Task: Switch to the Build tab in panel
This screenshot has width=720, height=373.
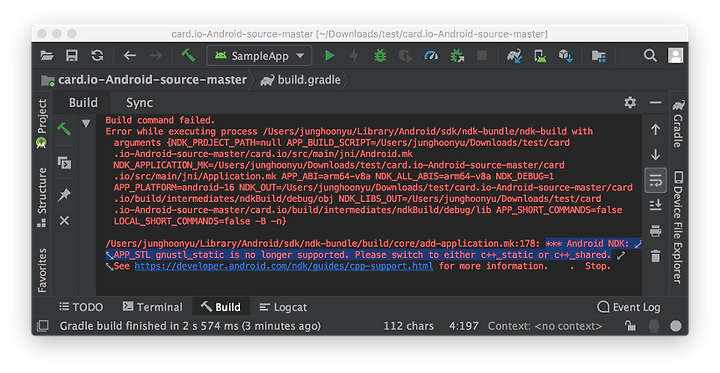Action: (83, 102)
